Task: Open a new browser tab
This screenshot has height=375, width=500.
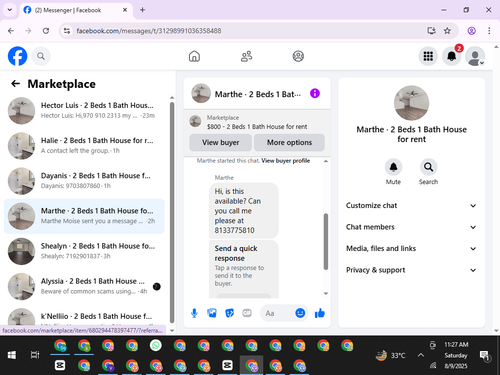Action: pyautogui.click(x=142, y=10)
